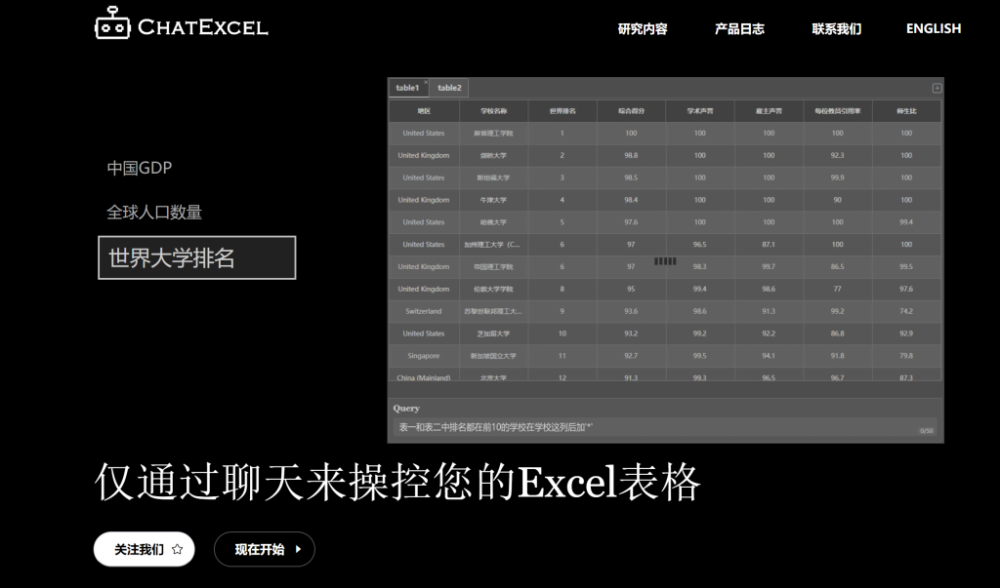
Task: Click the 斯坦福大学 cell
Action: tap(494, 178)
